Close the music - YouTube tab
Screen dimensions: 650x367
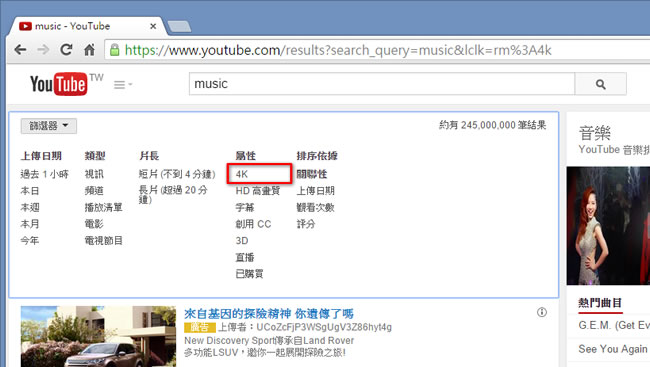click(x=153, y=26)
